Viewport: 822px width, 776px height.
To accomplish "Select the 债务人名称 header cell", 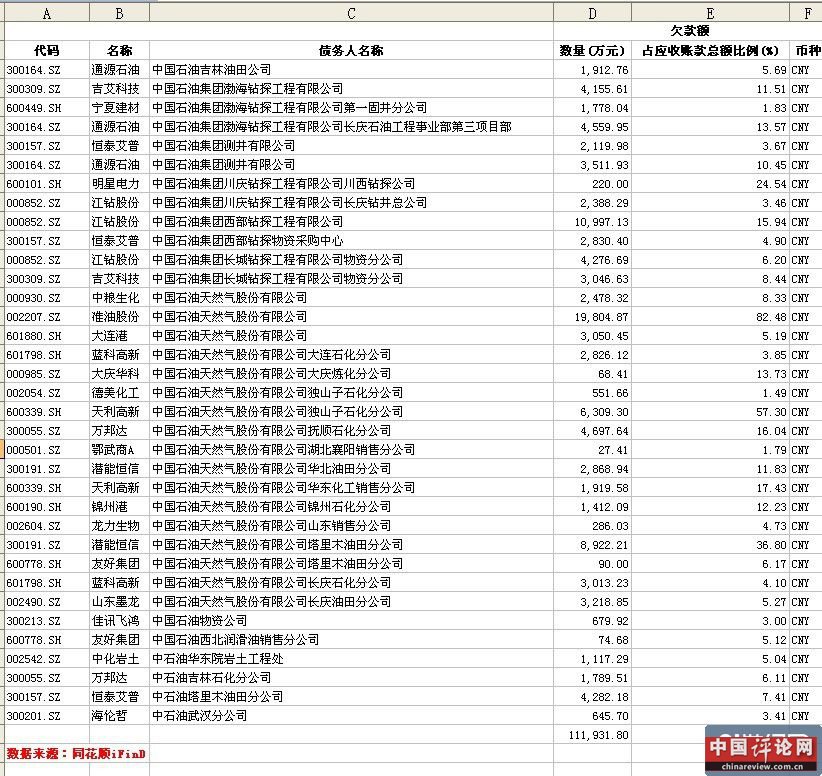I will pyautogui.click(x=351, y=50).
